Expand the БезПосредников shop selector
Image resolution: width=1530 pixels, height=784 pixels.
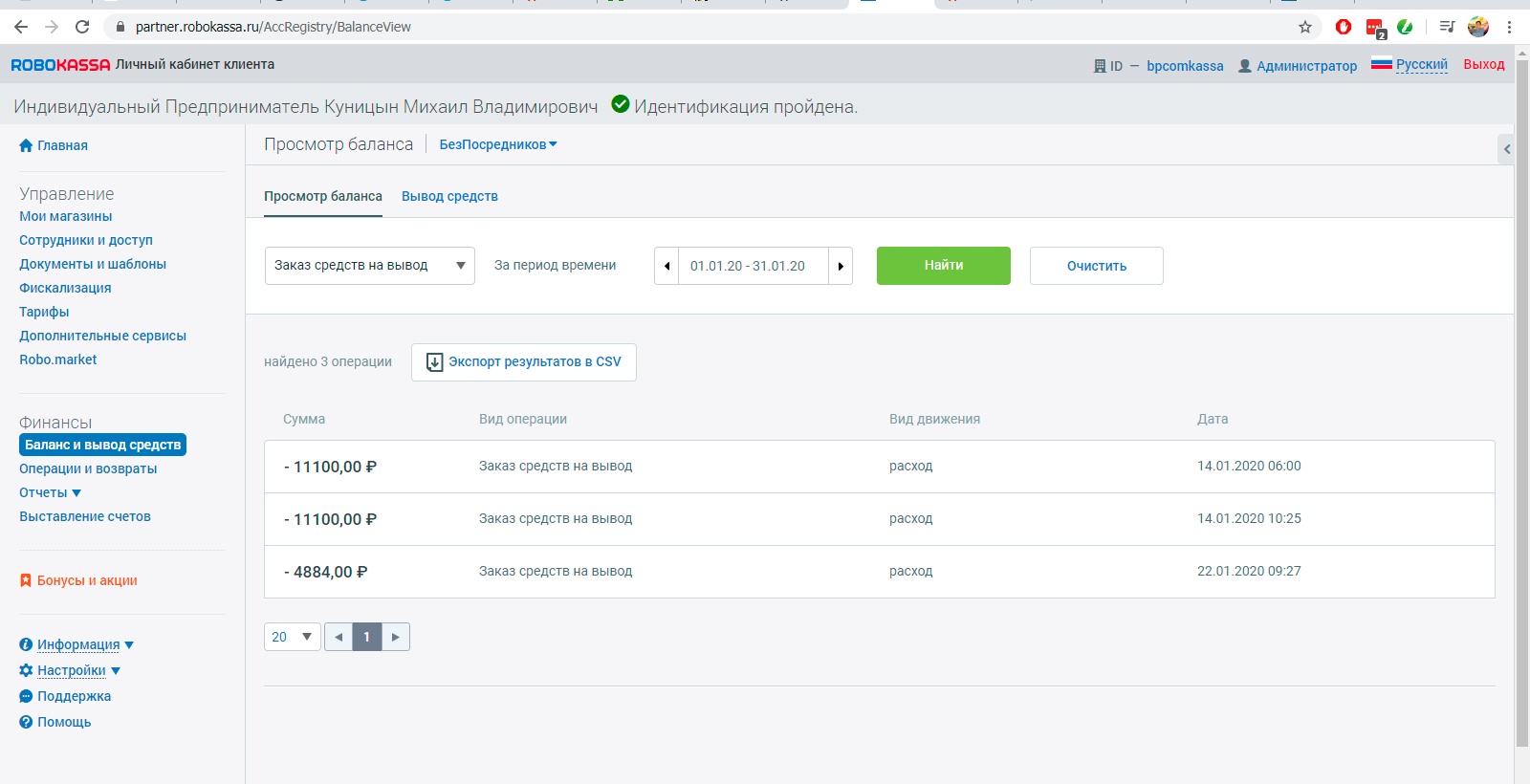(497, 144)
